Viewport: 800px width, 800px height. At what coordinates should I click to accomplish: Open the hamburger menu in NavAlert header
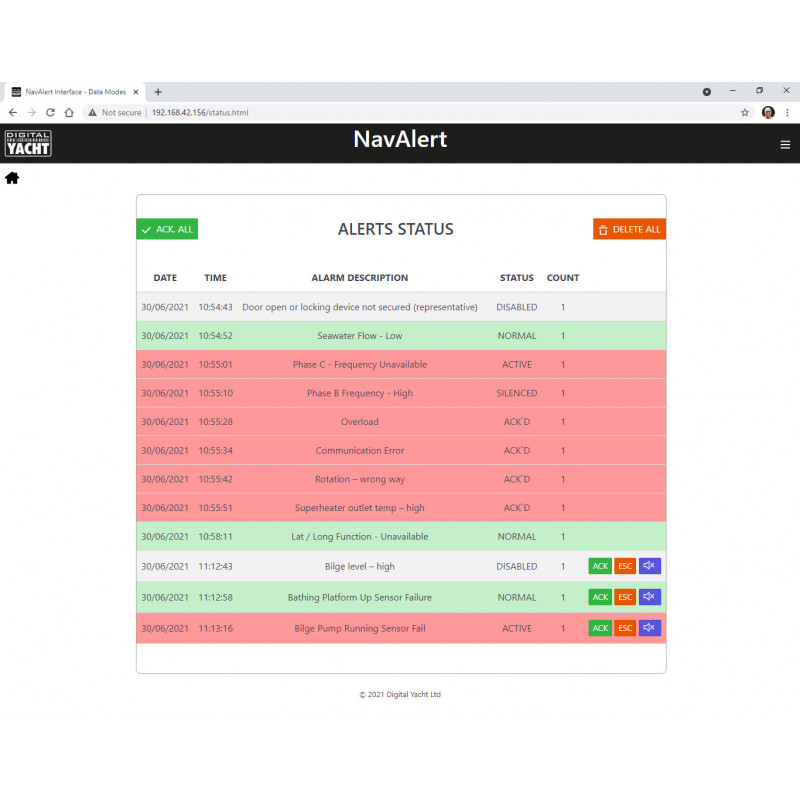pos(785,144)
